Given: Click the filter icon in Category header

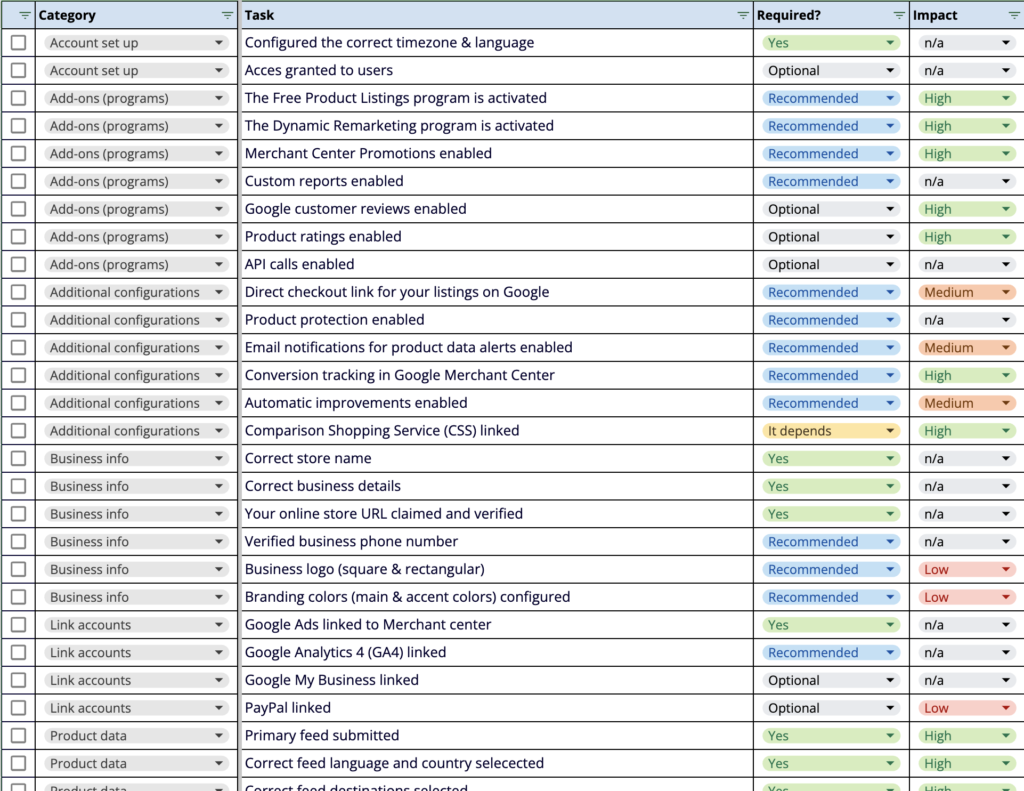Looking at the screenshot, I should click(x=227, y=15).
